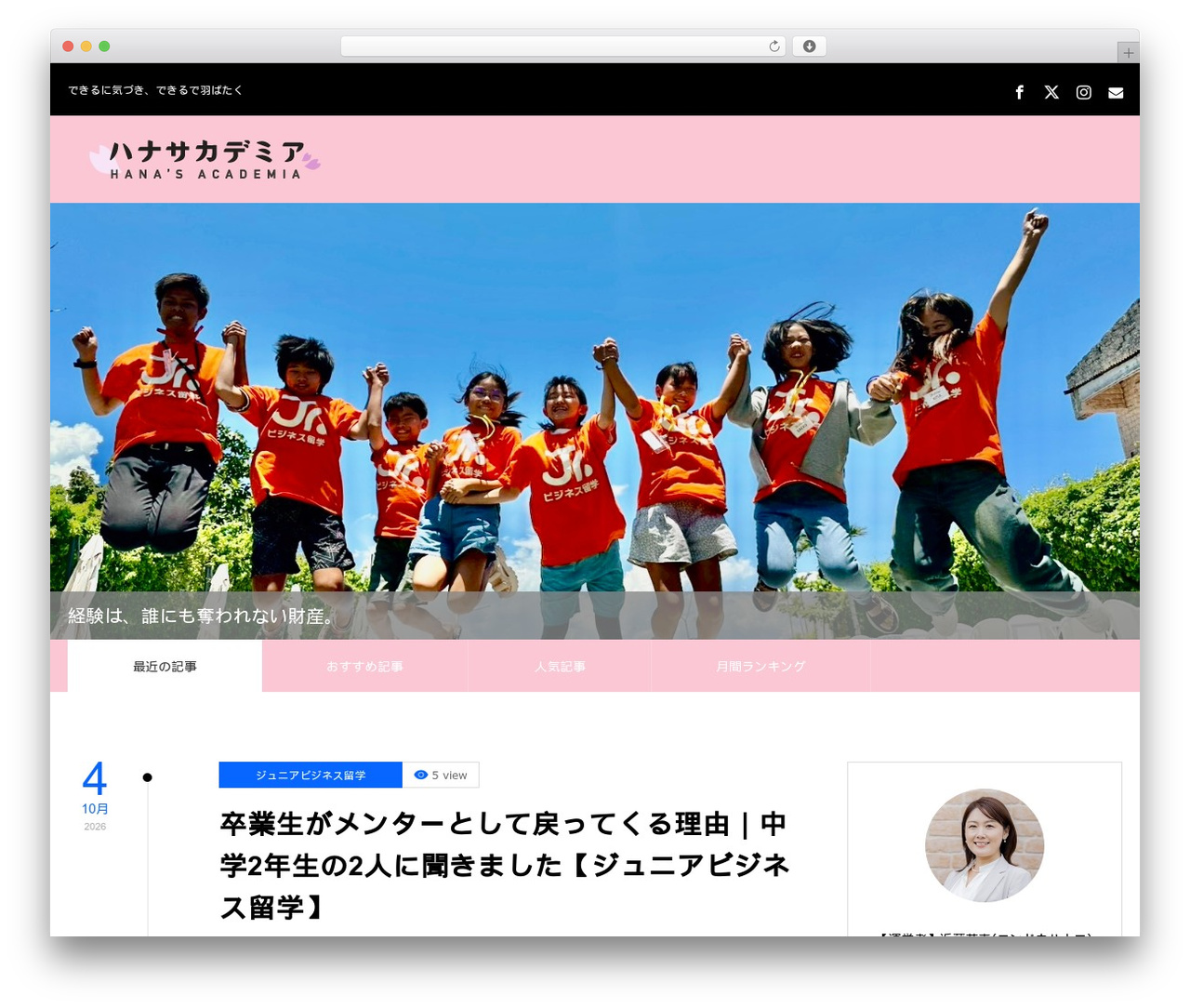Click the 10月 month label
Image resolution: width=1190 pixels, height=1008 pixels.
coord(95,809)
